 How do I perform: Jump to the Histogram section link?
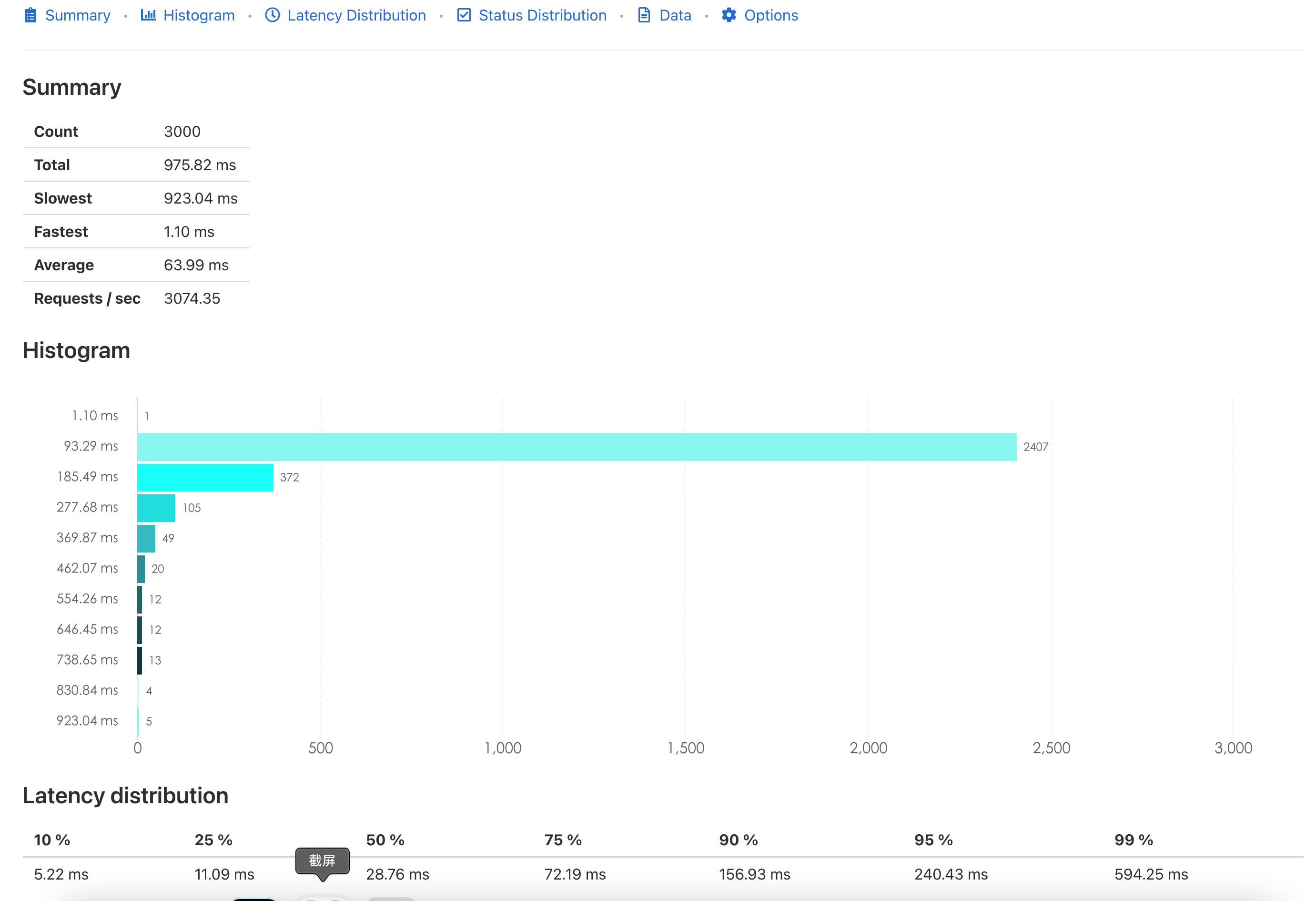coord(199,15)
